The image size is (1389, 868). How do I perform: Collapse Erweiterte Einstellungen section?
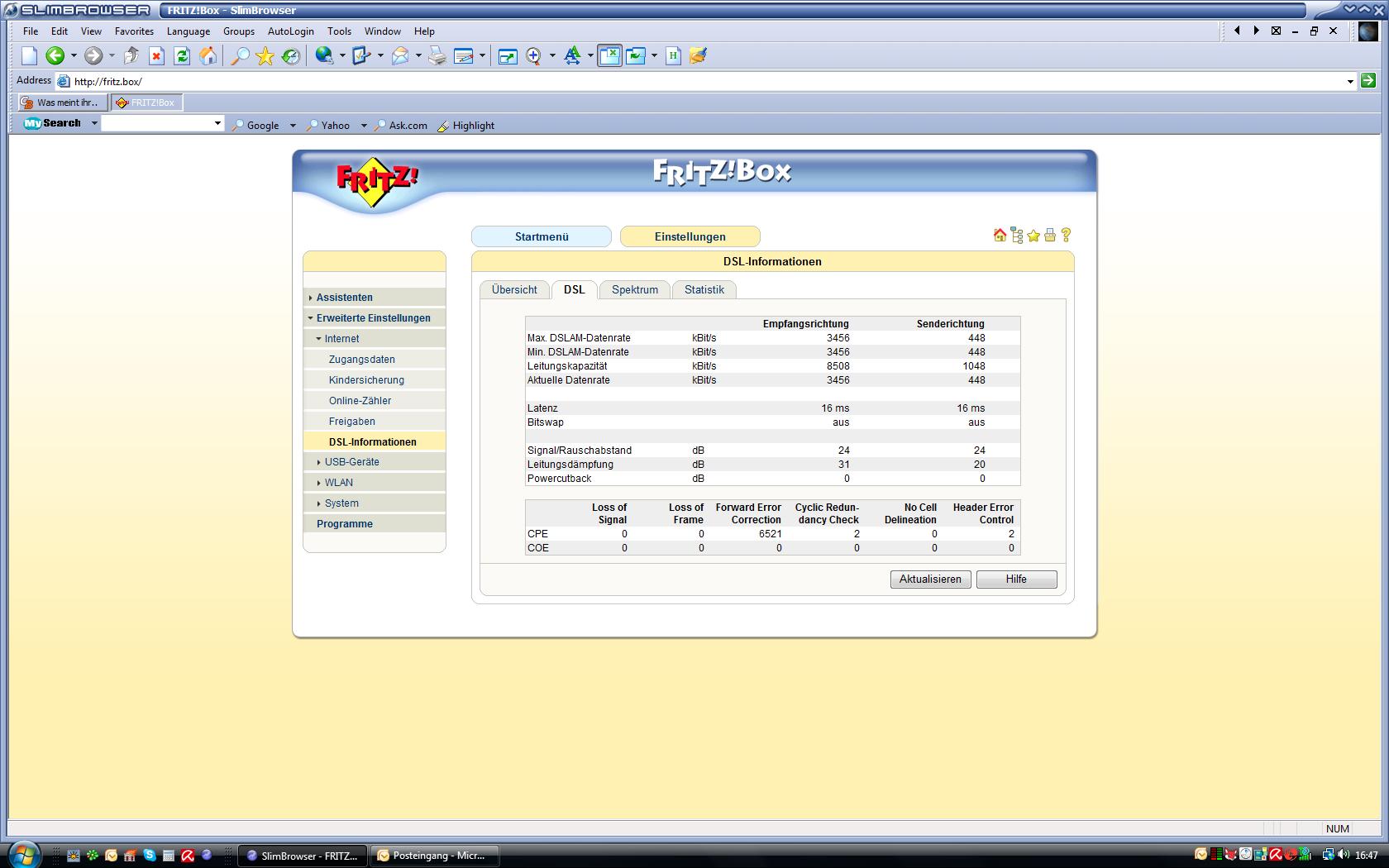[373, 318]
